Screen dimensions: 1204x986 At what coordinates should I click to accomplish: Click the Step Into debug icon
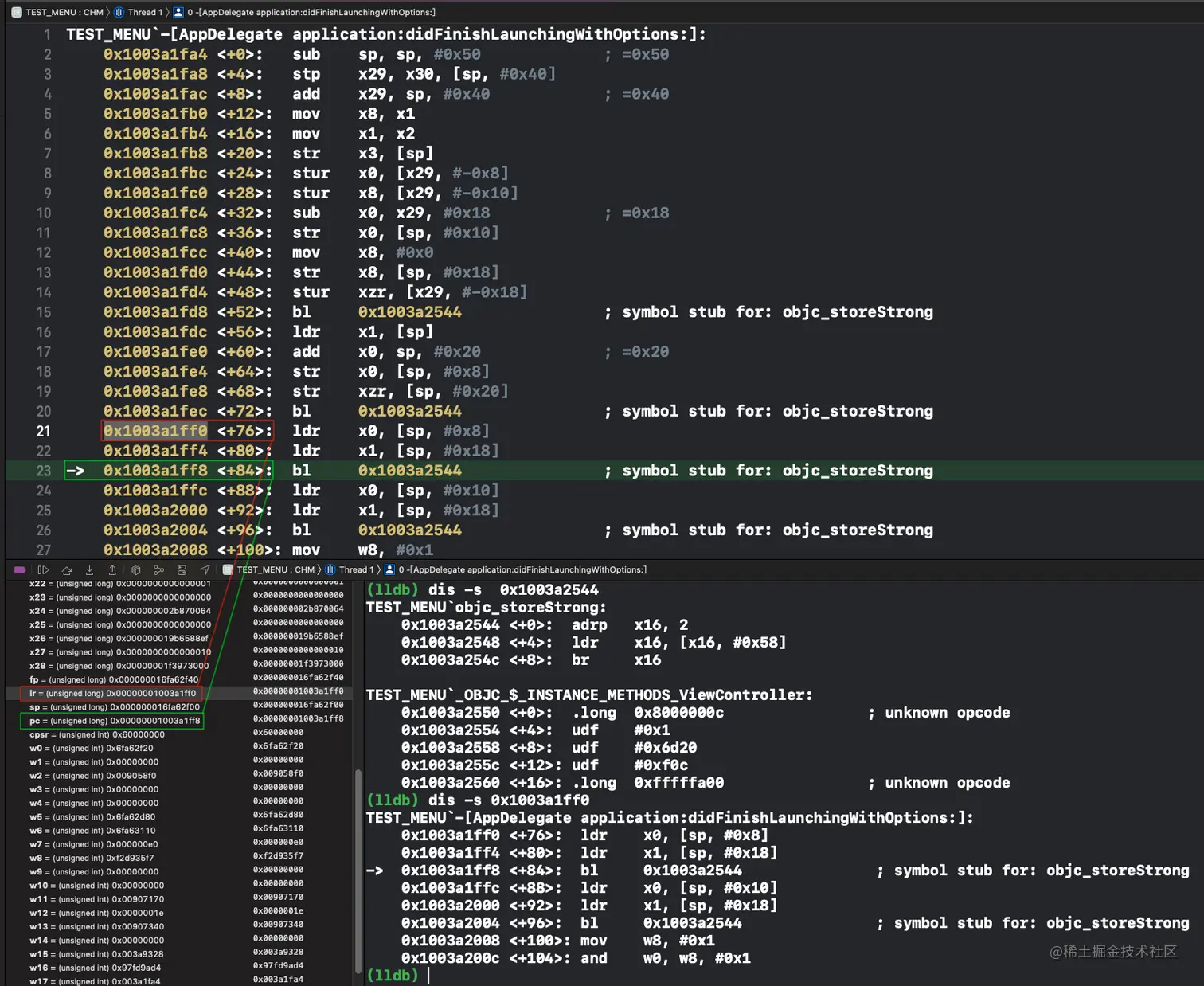[x=89, y=569]
